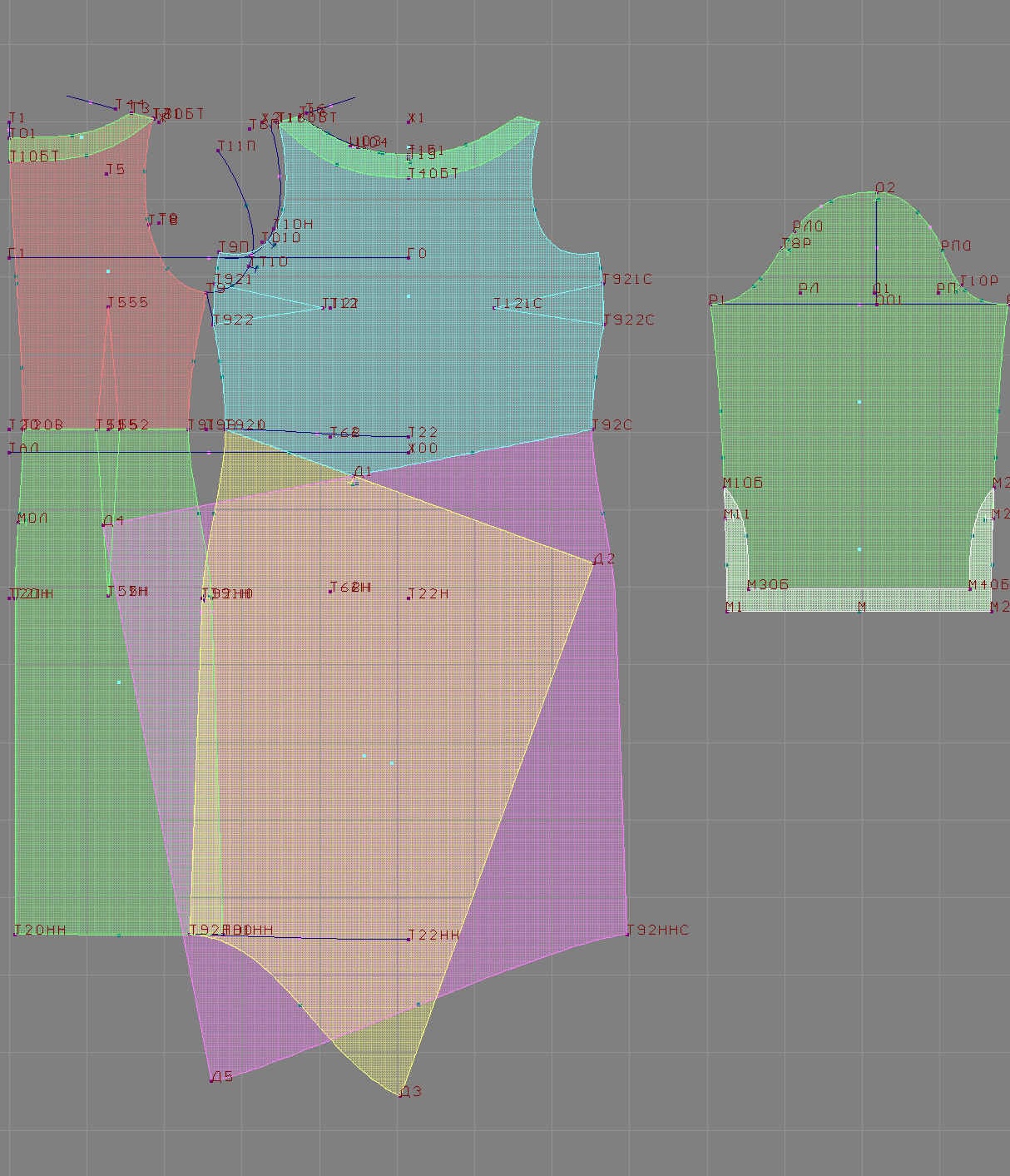Viewport: 1010px width, 1176px height.
Task: Select neckline point Т40БТ
Action: coord(408,177)
